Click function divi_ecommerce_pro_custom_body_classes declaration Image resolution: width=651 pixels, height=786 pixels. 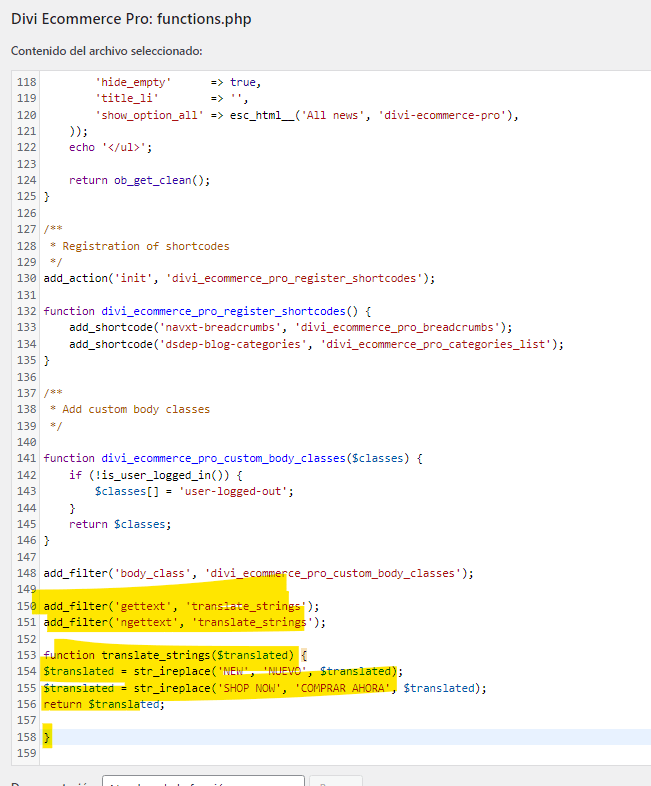(x=233, y=458)
